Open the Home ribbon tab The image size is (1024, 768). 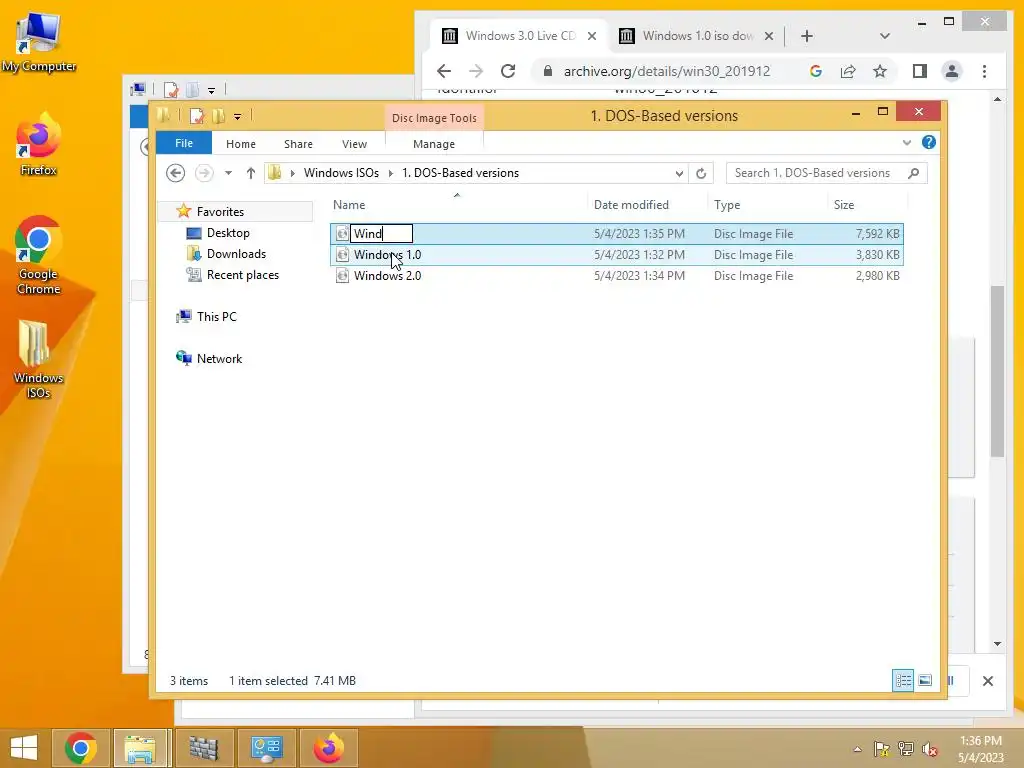tap(241, 144)
